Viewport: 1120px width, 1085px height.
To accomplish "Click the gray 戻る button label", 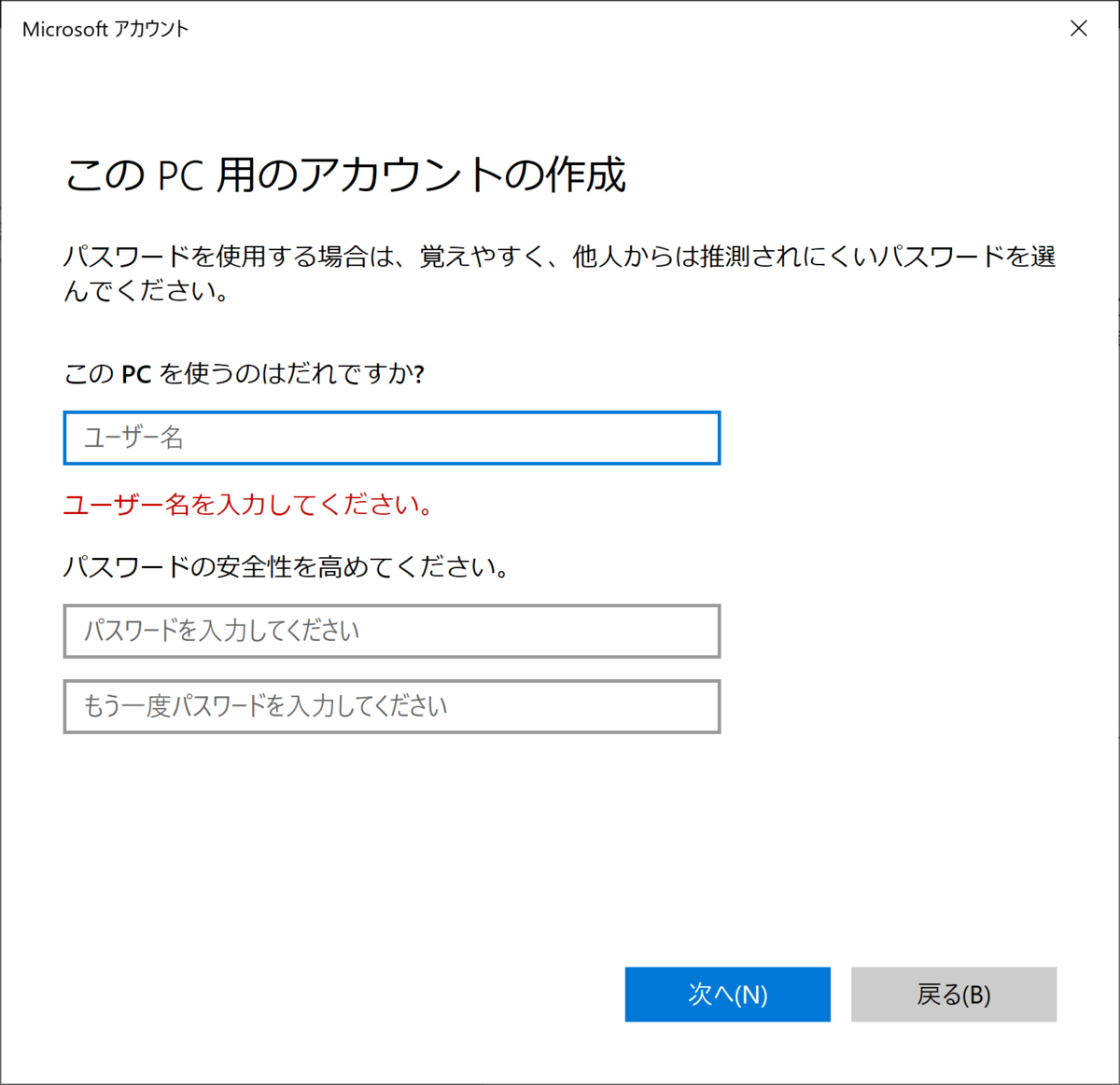I will pyautogui.click(x=954, y=995).
